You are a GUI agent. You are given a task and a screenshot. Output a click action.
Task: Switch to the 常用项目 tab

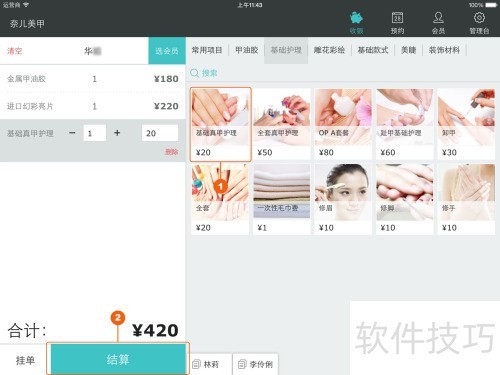click(x=207, y=50)
